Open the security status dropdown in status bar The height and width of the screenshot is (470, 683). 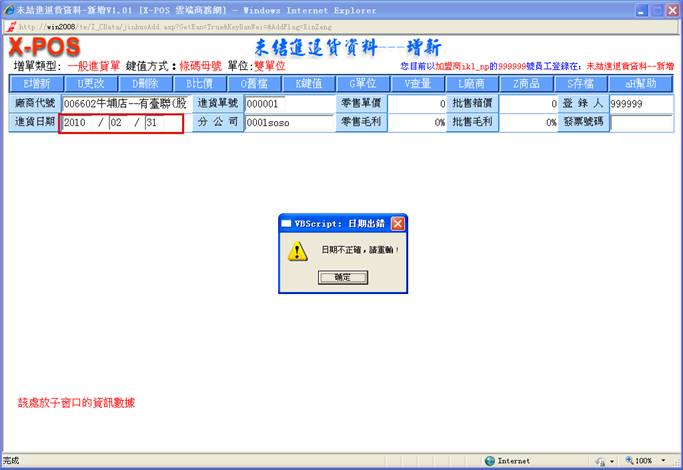(x=611, y=461)
